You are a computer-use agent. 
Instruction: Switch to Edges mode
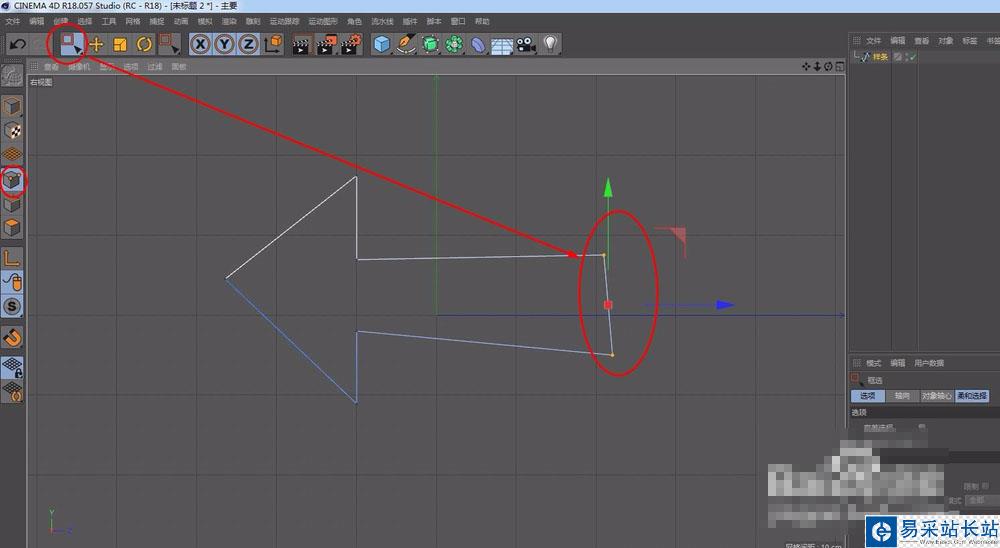point(12,204)
